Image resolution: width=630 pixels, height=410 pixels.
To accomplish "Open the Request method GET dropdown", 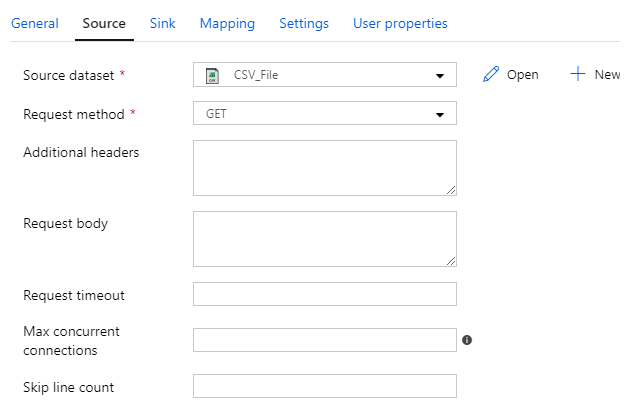I will coord(324,114).
